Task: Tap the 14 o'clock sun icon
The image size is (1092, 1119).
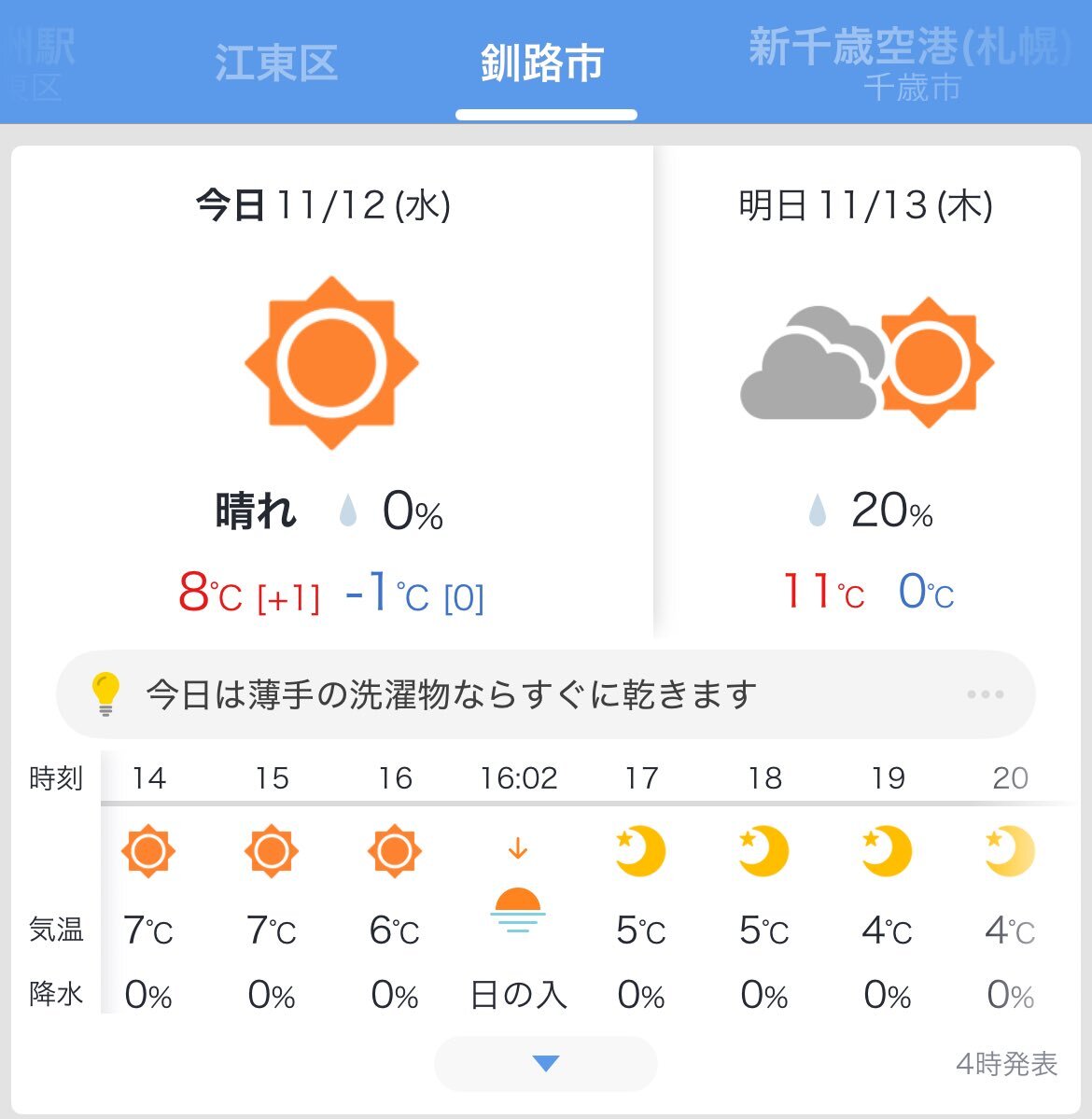Action: (x=148, y=851)
